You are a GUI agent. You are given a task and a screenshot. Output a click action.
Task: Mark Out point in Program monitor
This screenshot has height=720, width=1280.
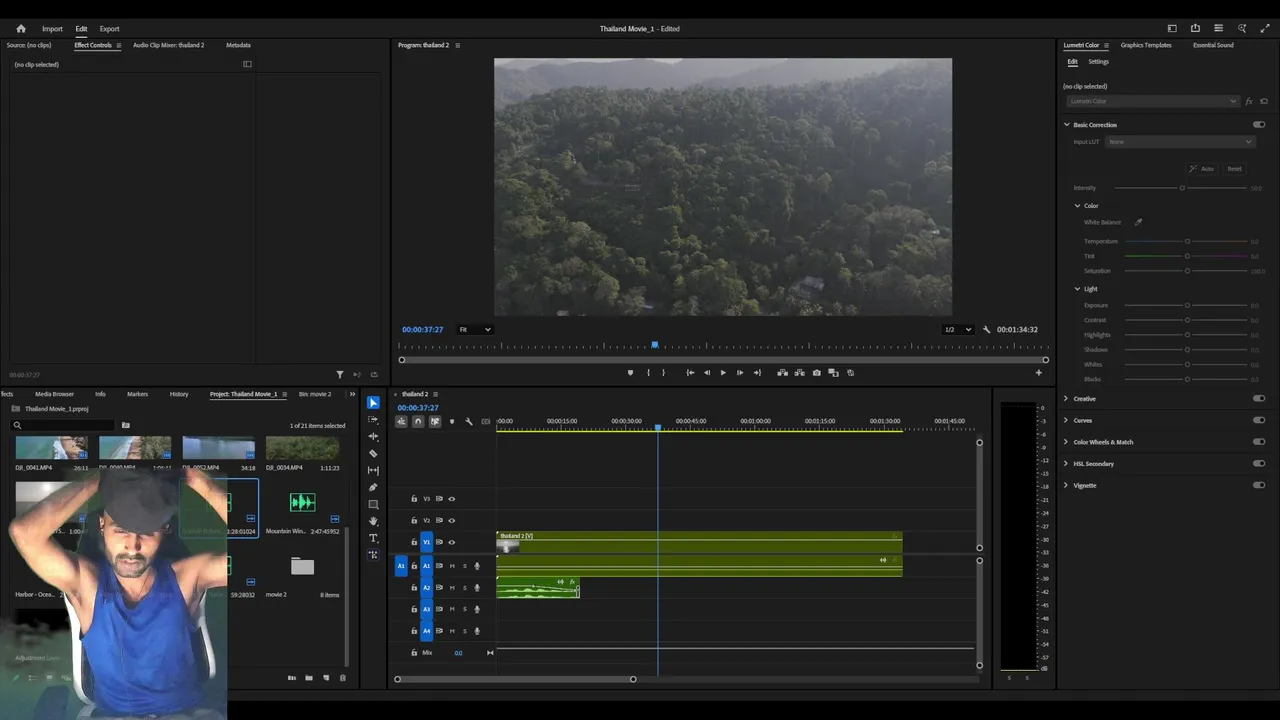663,373
